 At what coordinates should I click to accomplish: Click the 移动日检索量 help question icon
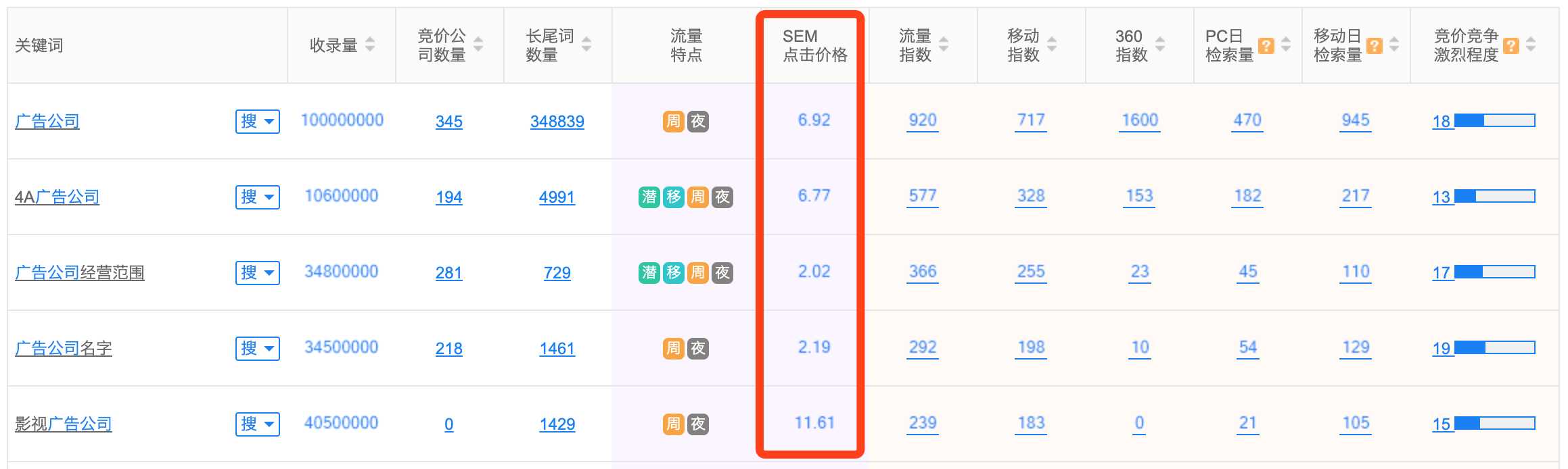pos(1374,46)
